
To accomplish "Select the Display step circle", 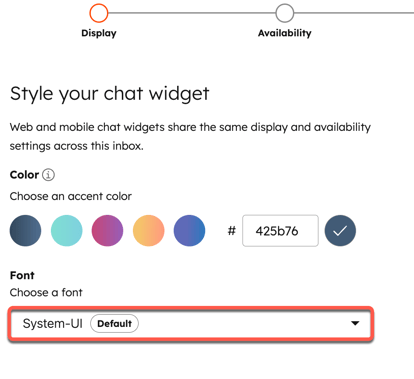I will (x=99, y=13).
